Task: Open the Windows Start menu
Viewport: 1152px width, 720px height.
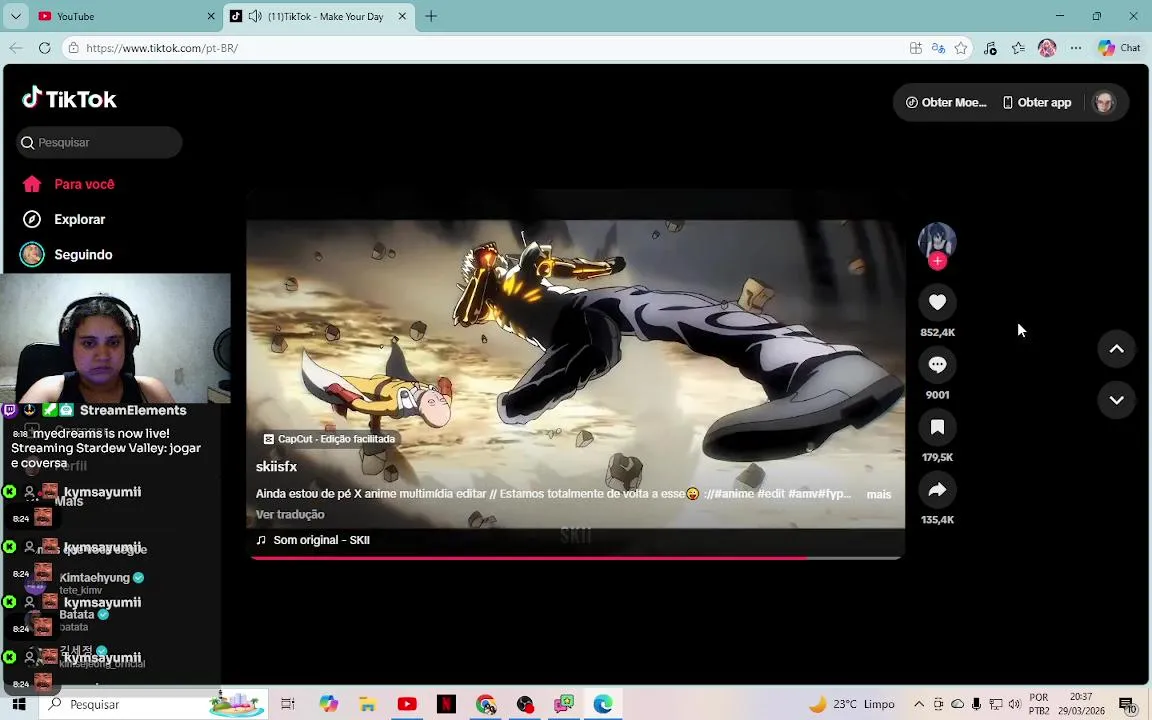Action: click(19, 704)
